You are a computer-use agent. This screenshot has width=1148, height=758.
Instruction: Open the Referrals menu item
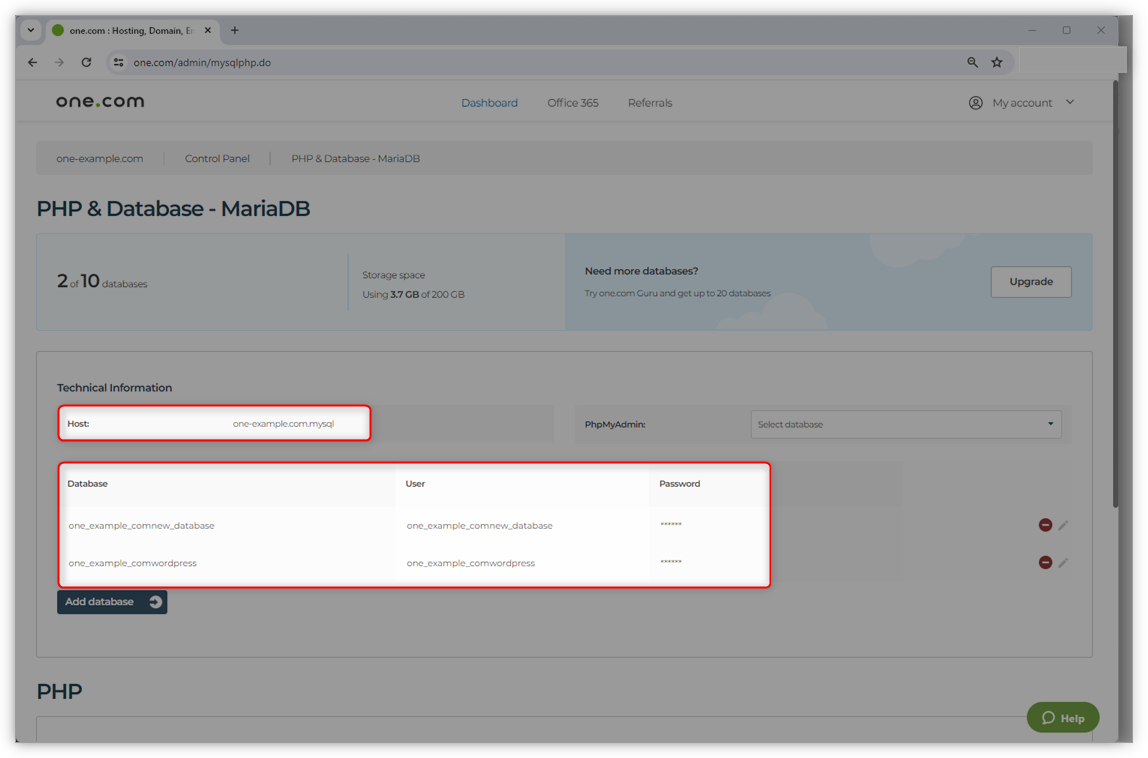650,103
